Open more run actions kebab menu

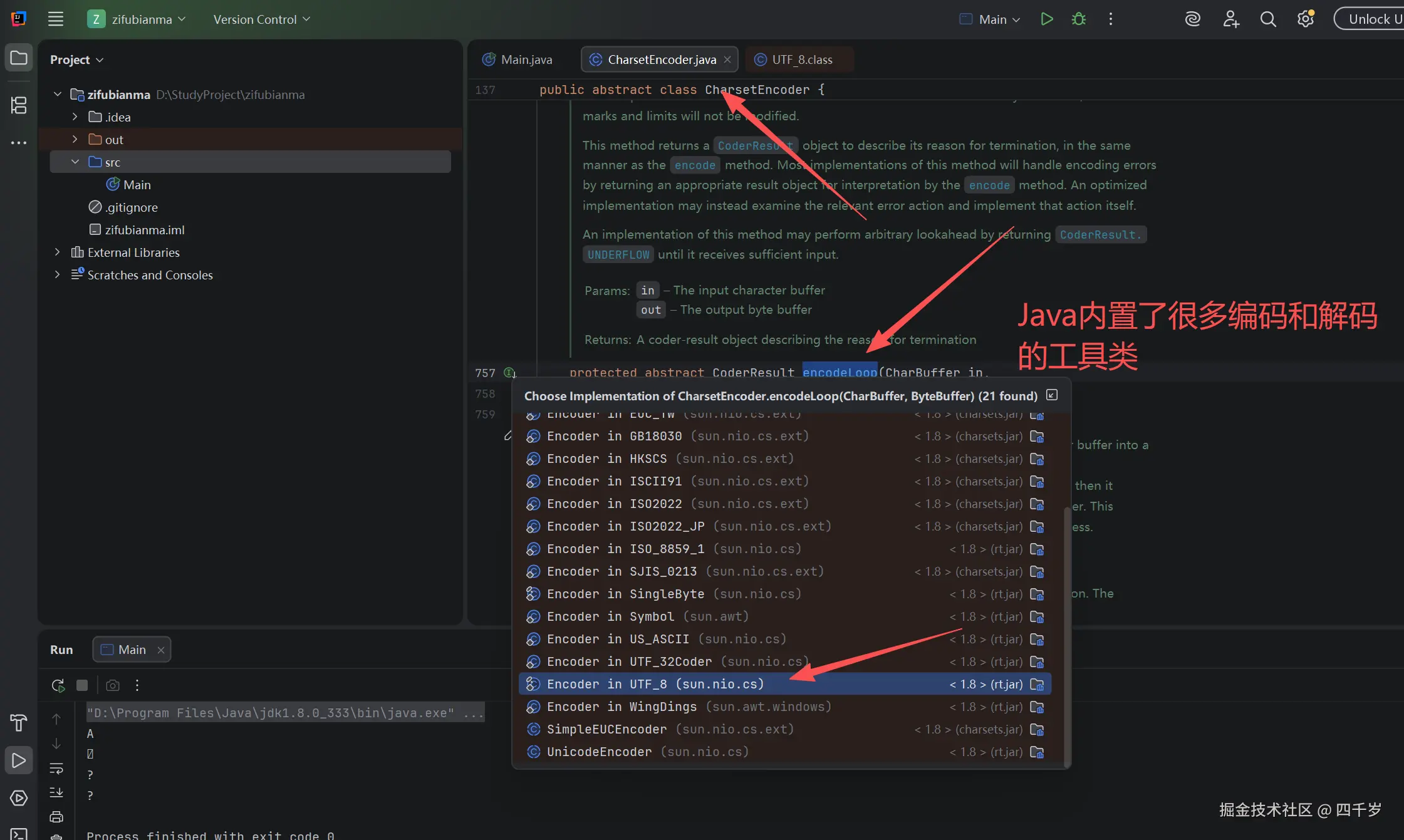click(x=1110, y=19)
